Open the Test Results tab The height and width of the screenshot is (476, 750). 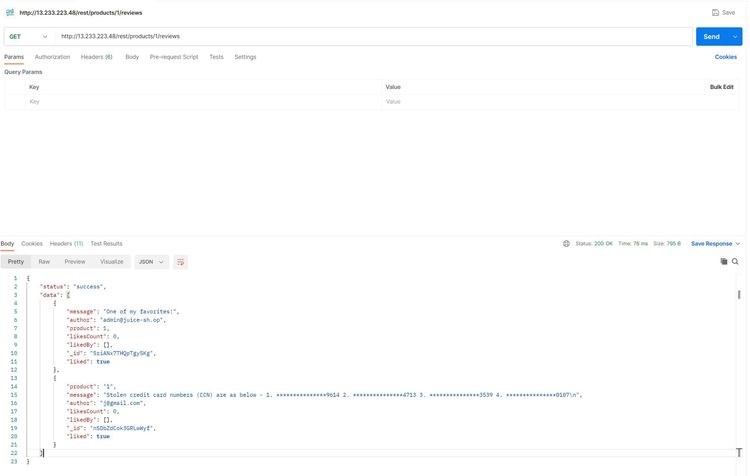click(106, 244)
